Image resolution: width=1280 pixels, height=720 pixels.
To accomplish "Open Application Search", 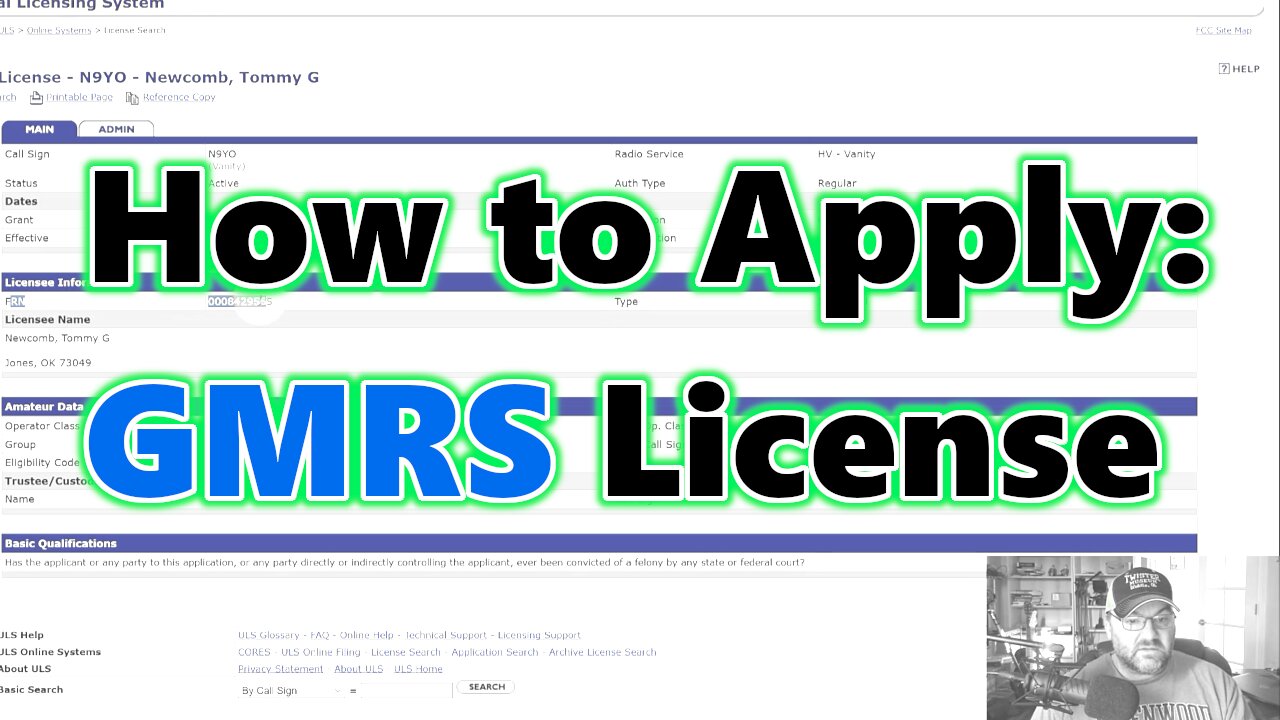I will pyautogui.click(x=494, y=652).
